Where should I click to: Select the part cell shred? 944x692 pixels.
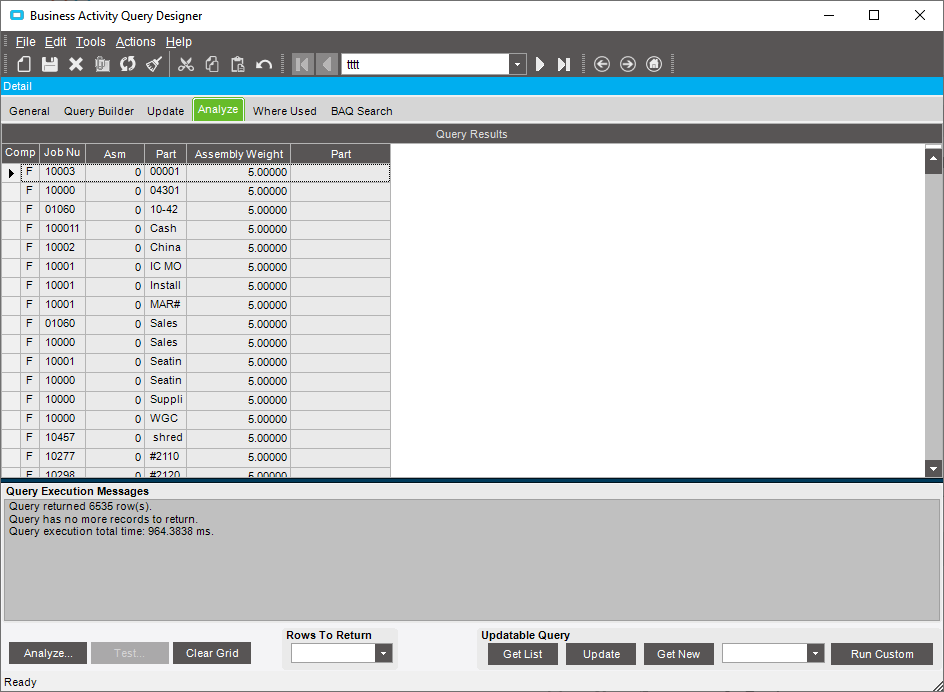(166, 438)
